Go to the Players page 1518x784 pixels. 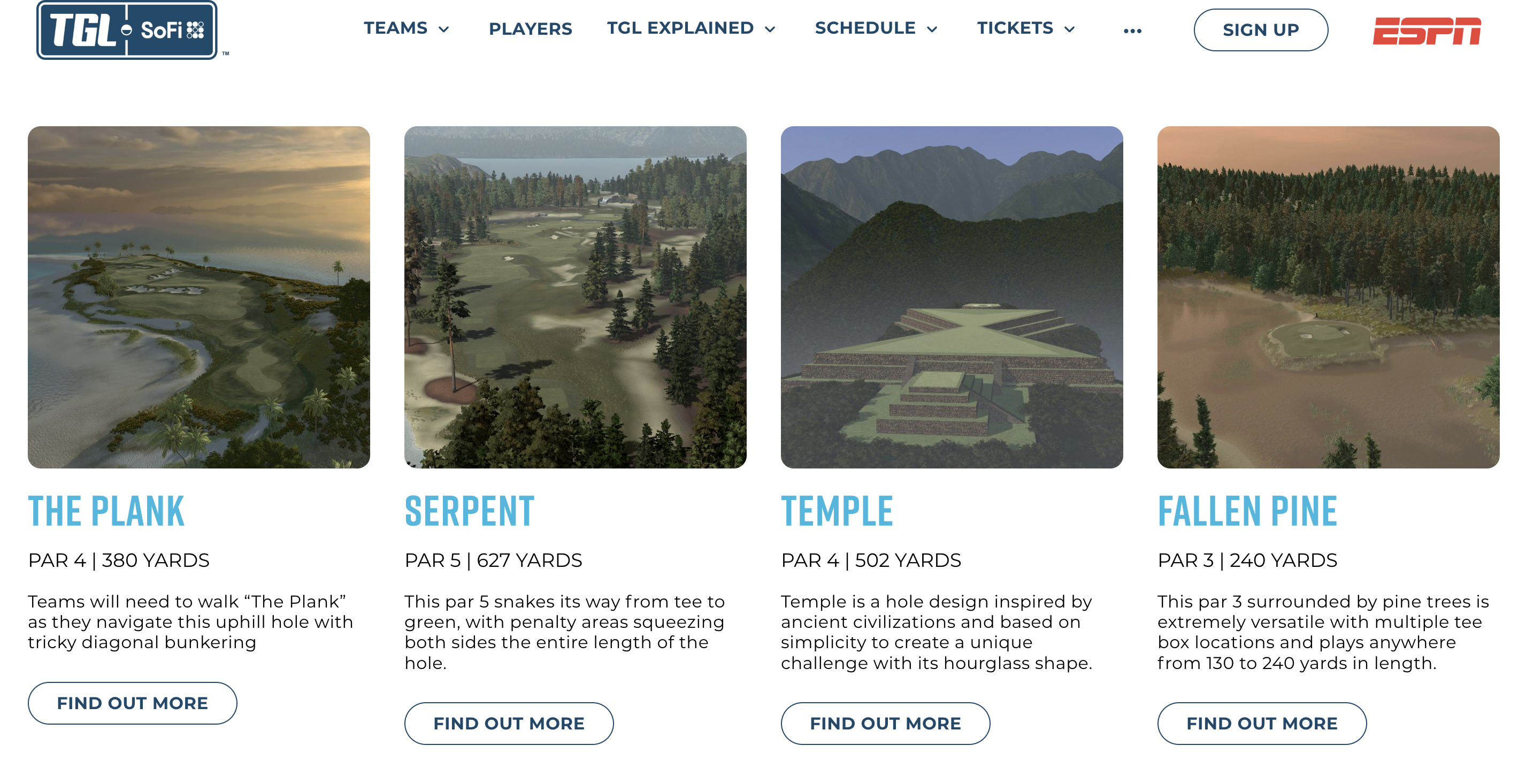pos(531,29)
